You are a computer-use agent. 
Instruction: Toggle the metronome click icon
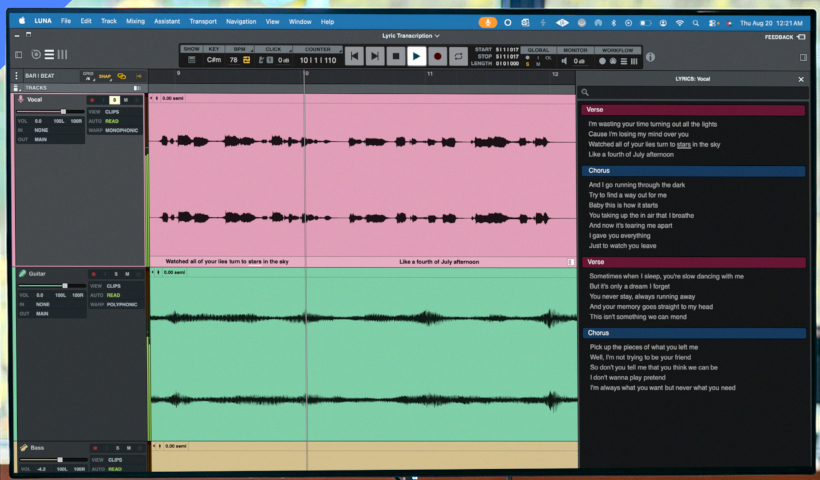(x=261, y=60)
